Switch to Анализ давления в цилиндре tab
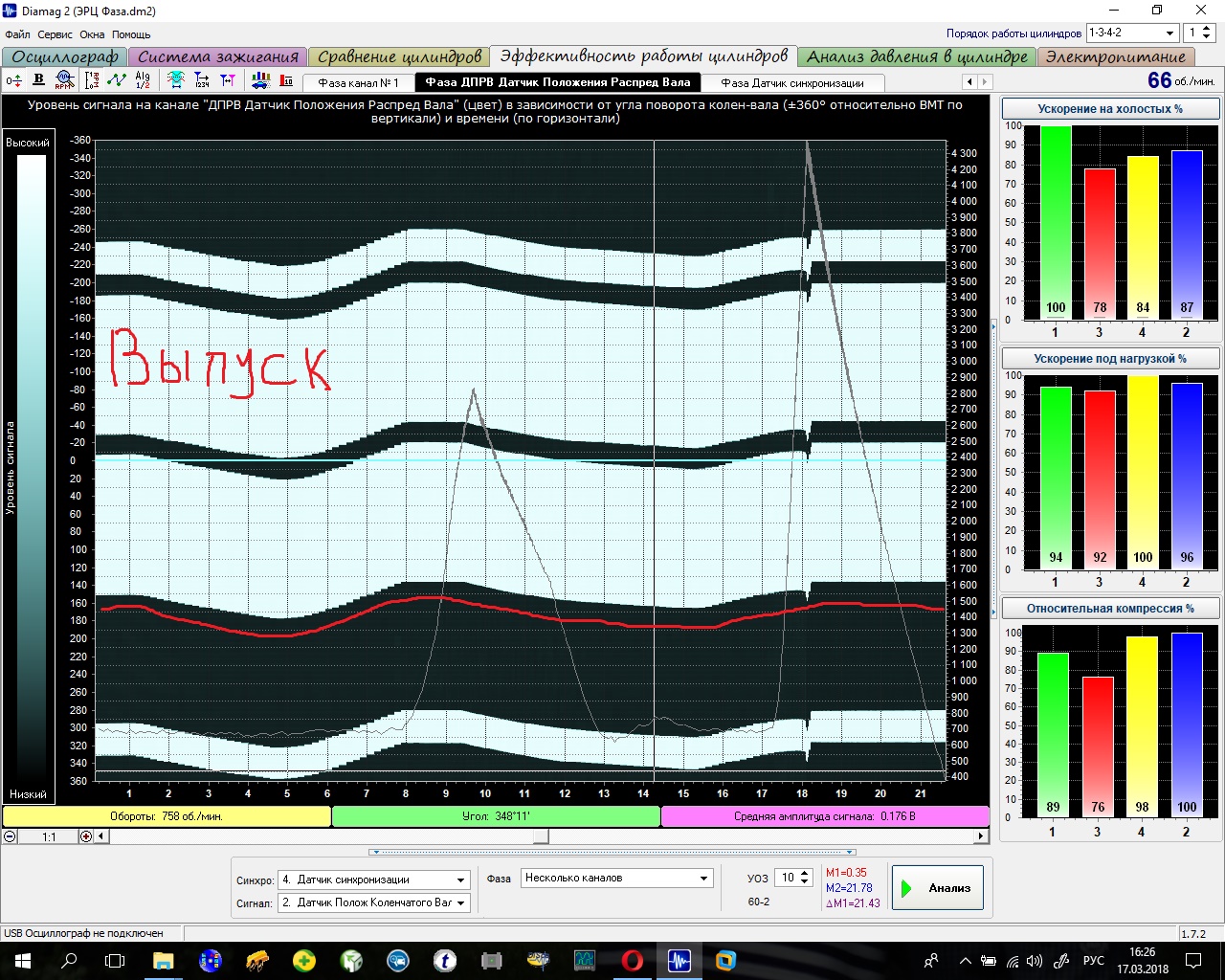The image size is (1225, 980). click(918, 56)
